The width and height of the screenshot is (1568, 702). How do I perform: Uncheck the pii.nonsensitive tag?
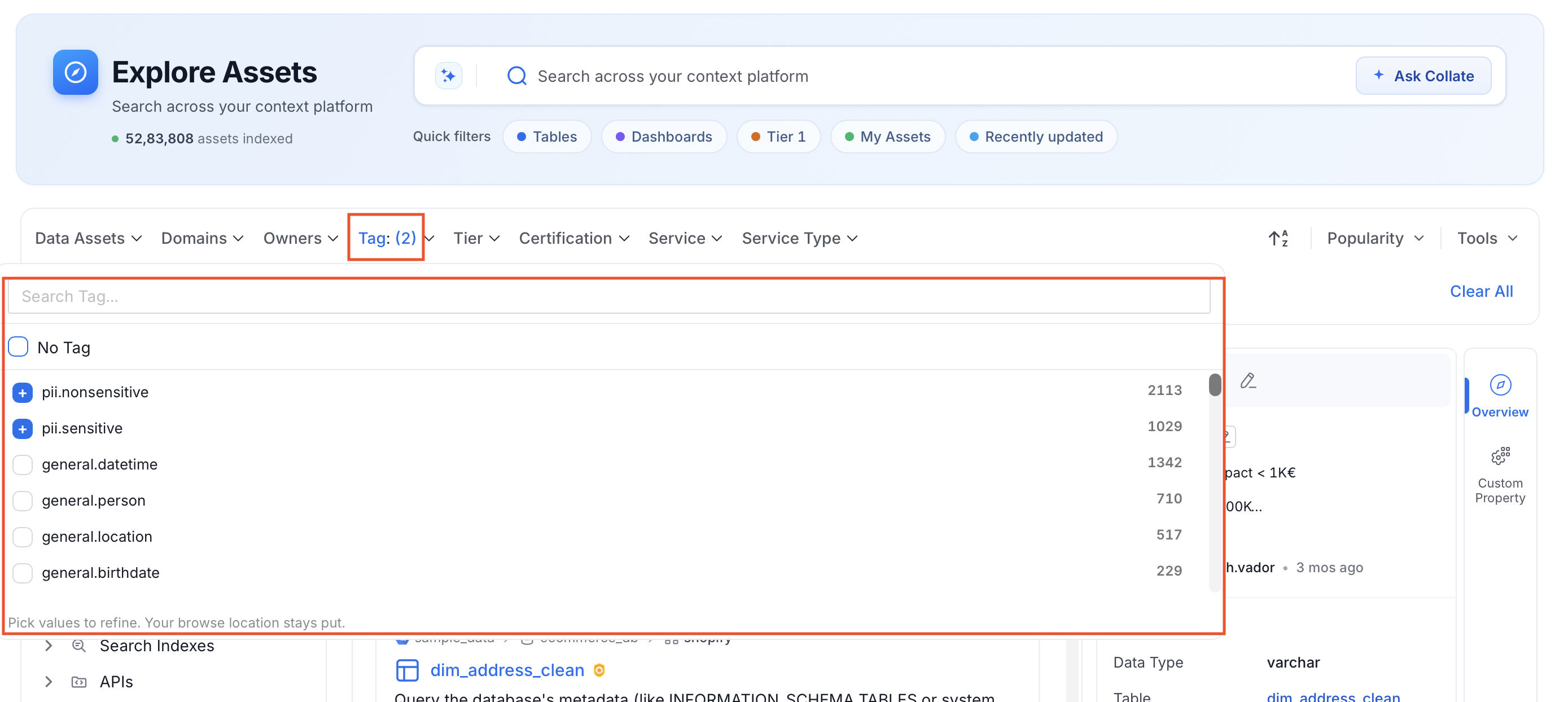tap(23, 392)
